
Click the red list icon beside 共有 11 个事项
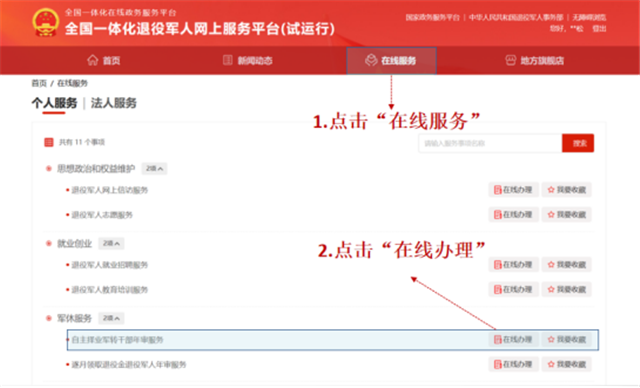click(49, 142)
